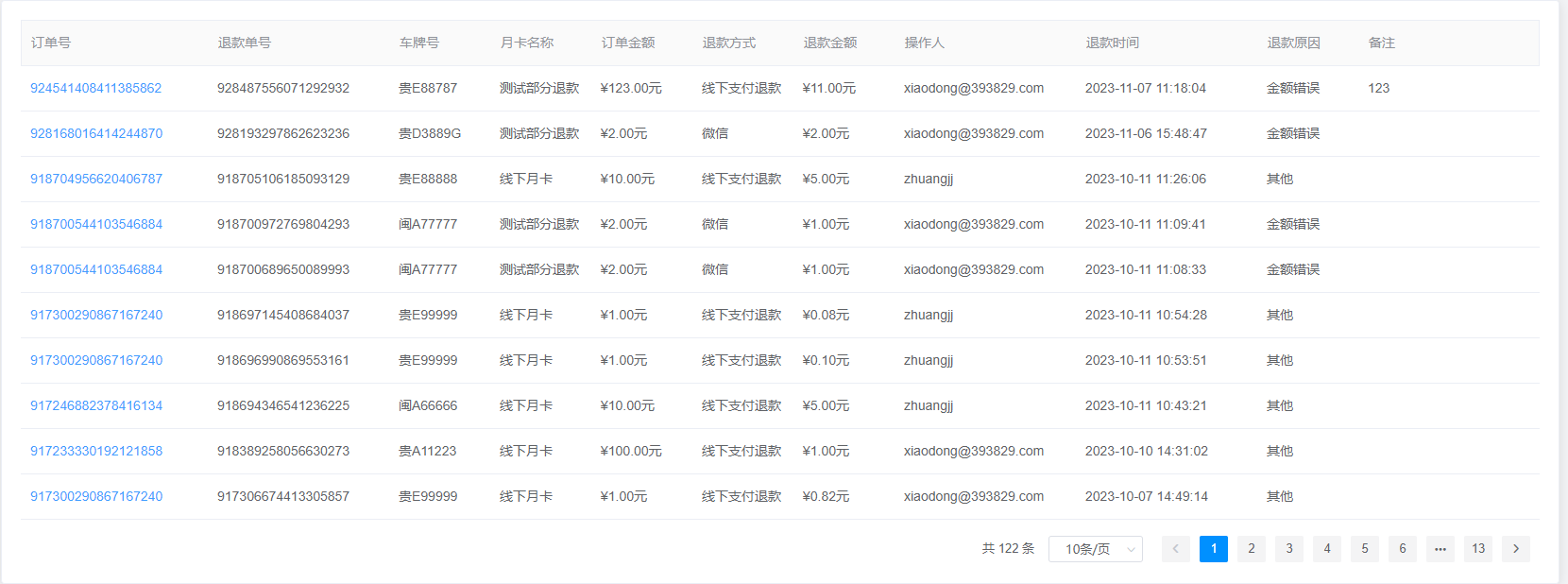The image size is (1568, 584).
Task: Click the 退款时间 column header
Action: point(1112,43)
